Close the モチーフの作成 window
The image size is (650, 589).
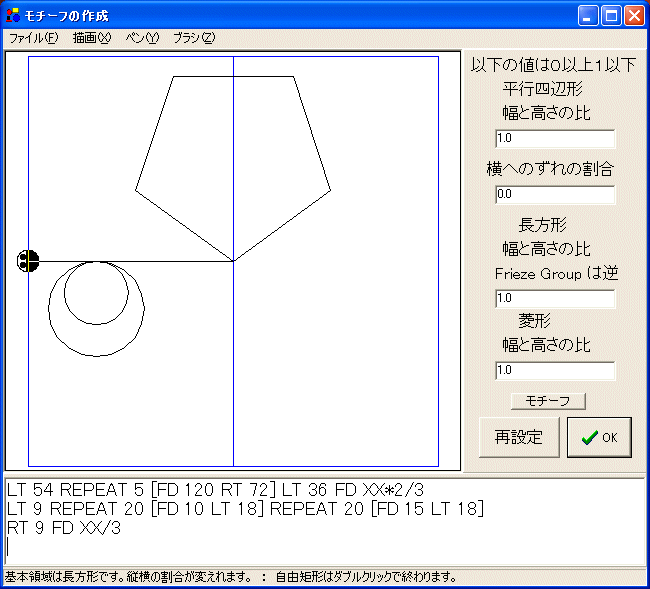tap(635, 16)
